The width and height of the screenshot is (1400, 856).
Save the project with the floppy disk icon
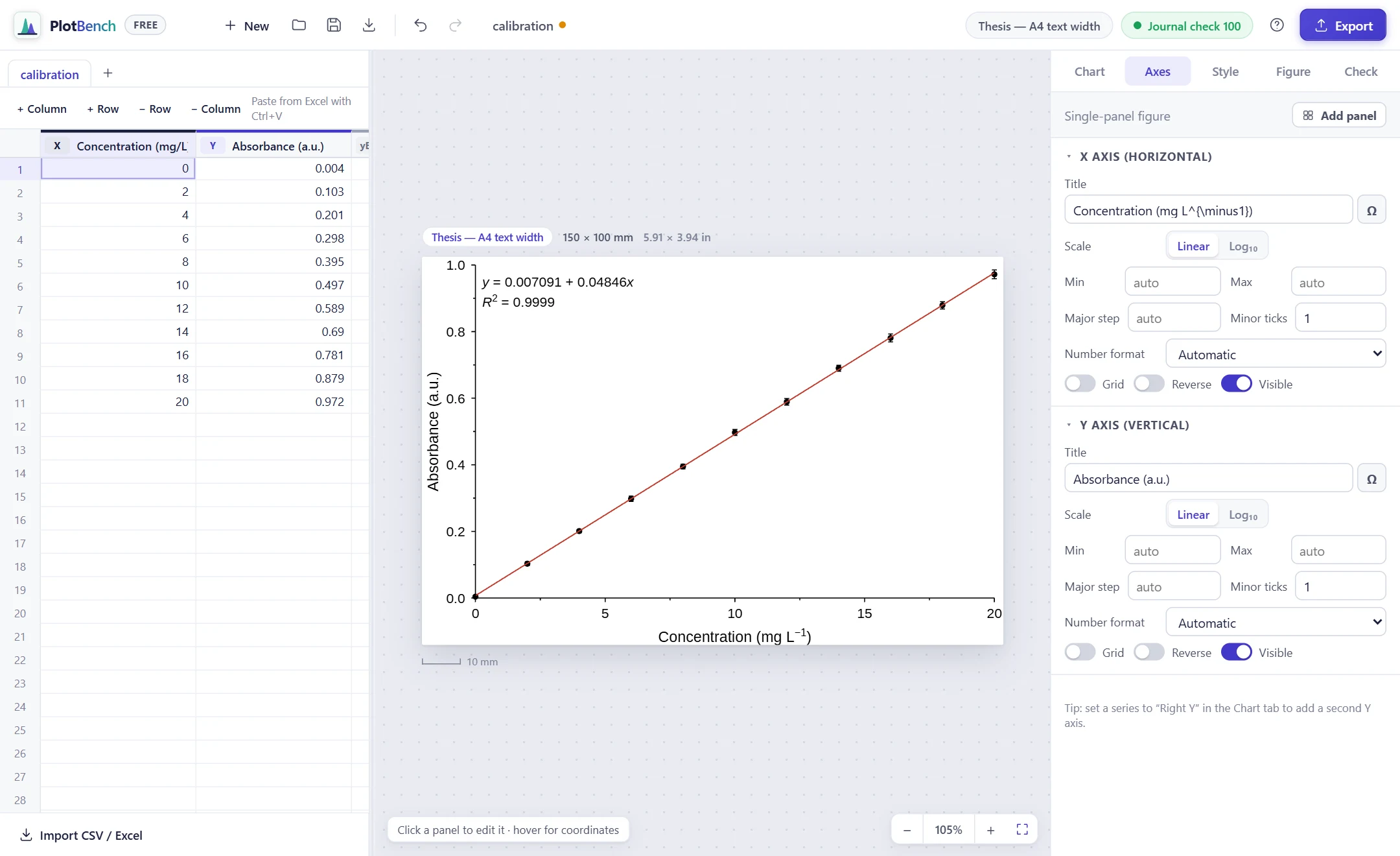pos(334,25)
